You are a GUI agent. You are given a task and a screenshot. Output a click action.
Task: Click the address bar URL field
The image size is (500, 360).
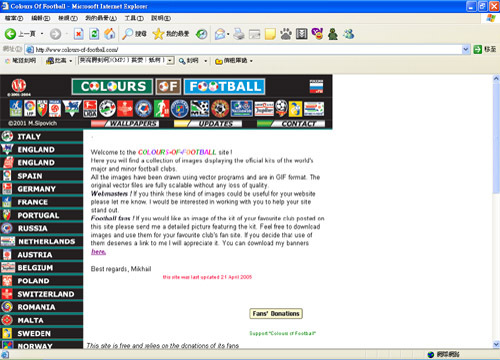pos(247,50)
